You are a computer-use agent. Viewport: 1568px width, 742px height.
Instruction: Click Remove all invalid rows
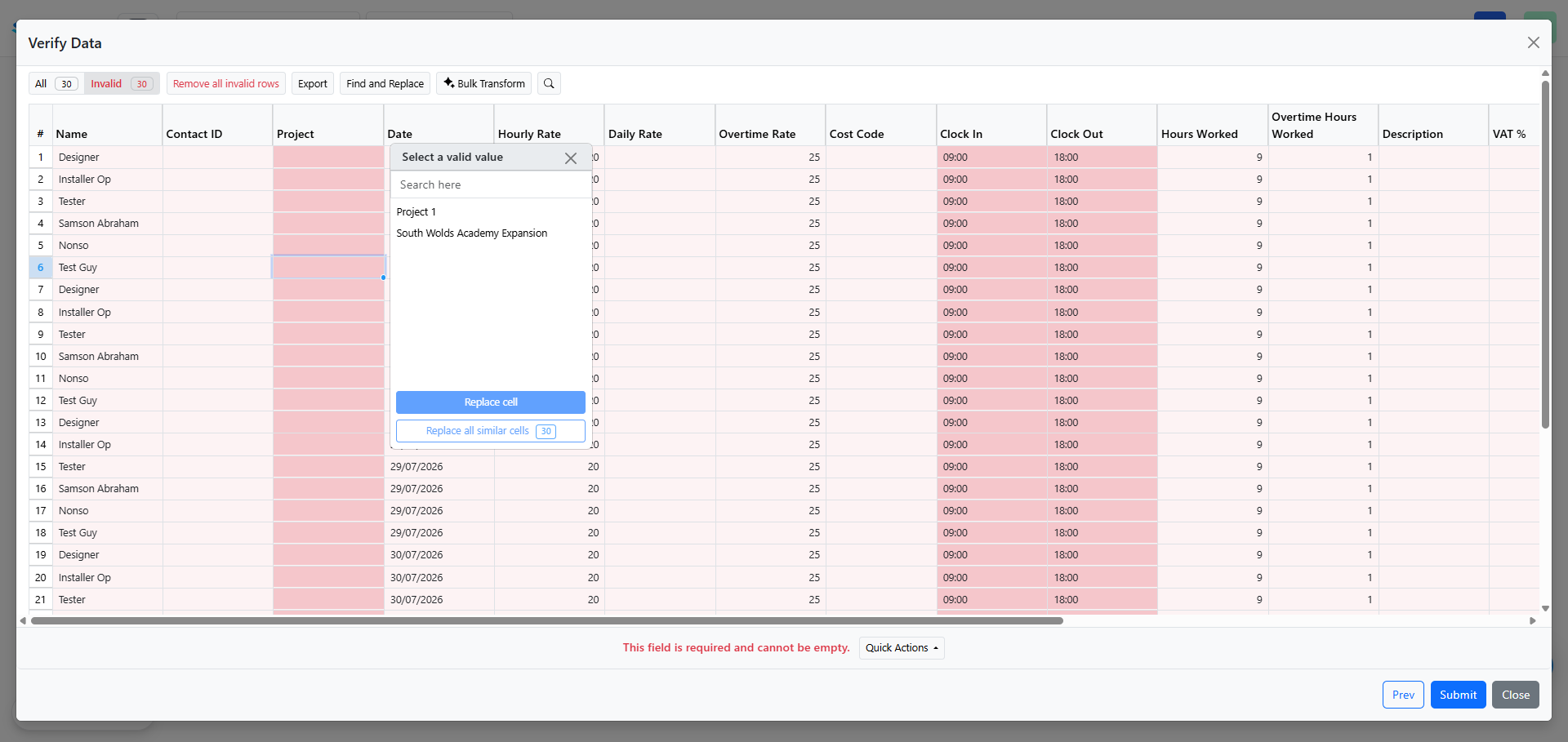tap(226, 83)
